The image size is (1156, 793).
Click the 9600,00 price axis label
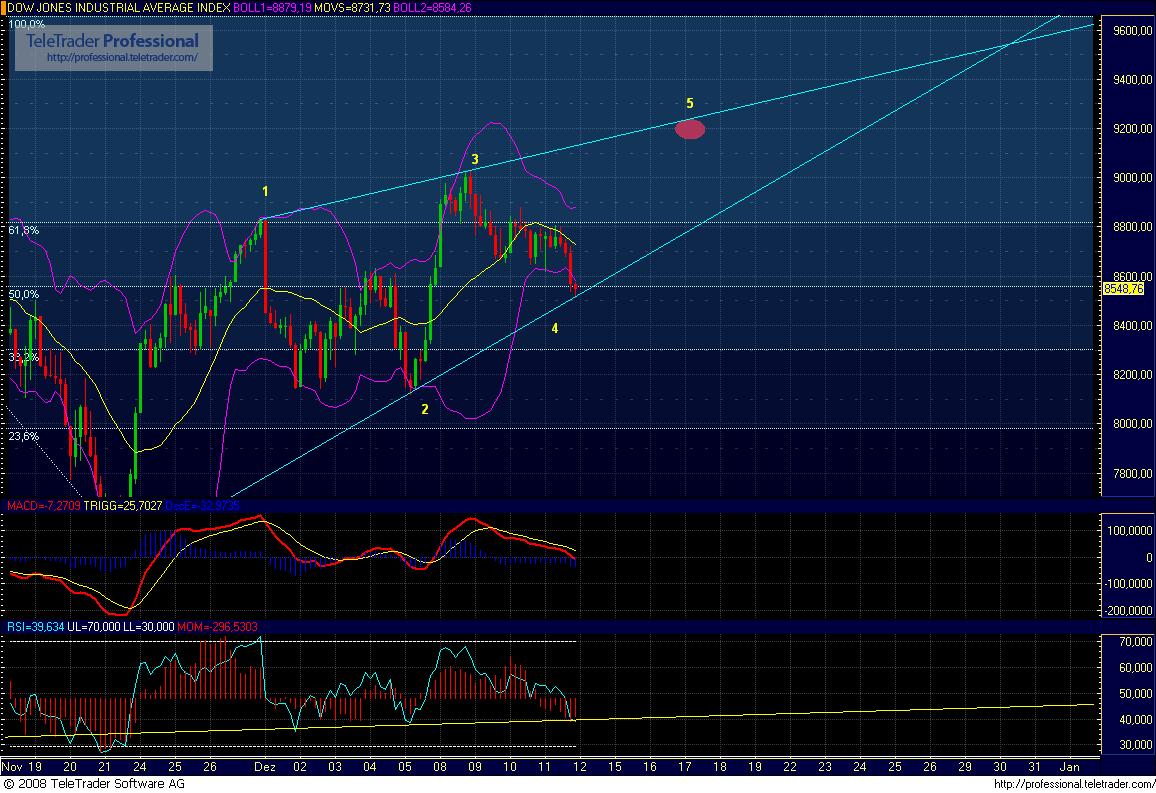1133,30
